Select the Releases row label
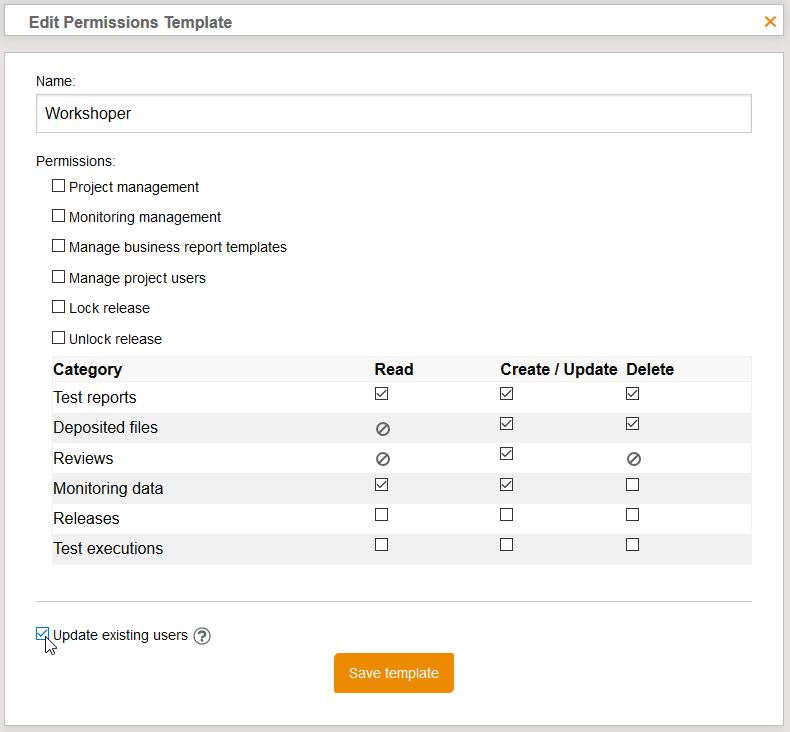790x732 pixels. click(86, 518)
